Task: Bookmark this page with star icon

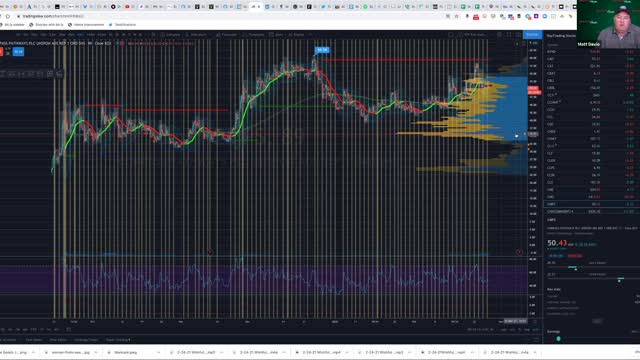Action: coord(457,16)
